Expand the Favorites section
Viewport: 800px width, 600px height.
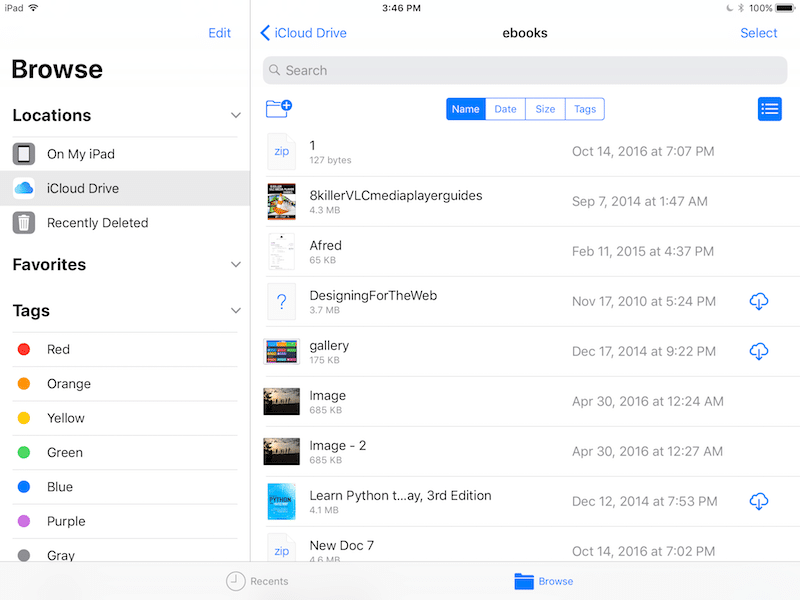click(x=236, y=265)
